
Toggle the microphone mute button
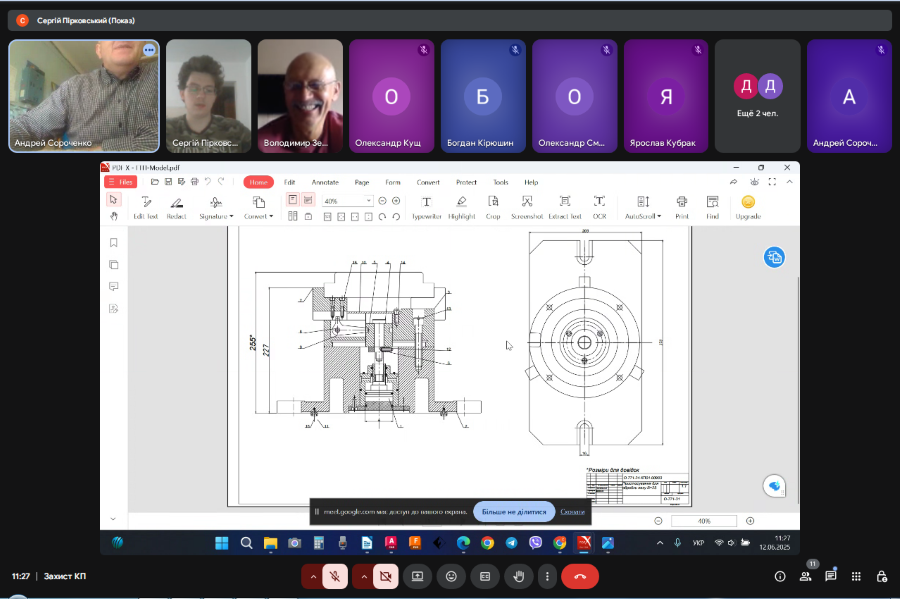(x=336, y=576)
